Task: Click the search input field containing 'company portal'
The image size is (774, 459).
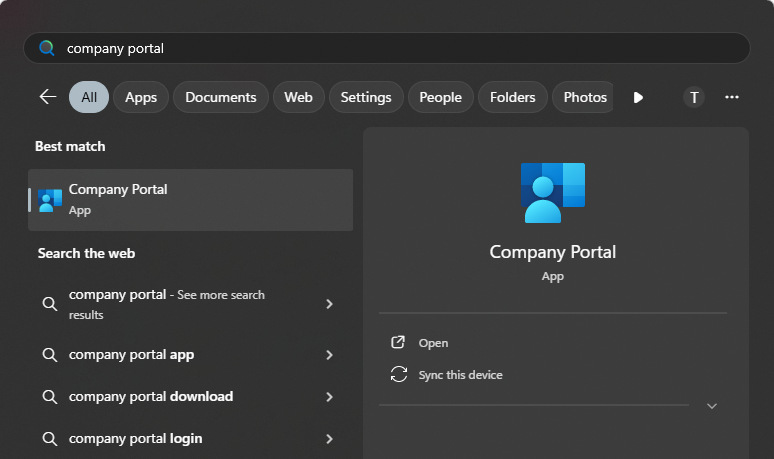Action: [x=387, y=48]
